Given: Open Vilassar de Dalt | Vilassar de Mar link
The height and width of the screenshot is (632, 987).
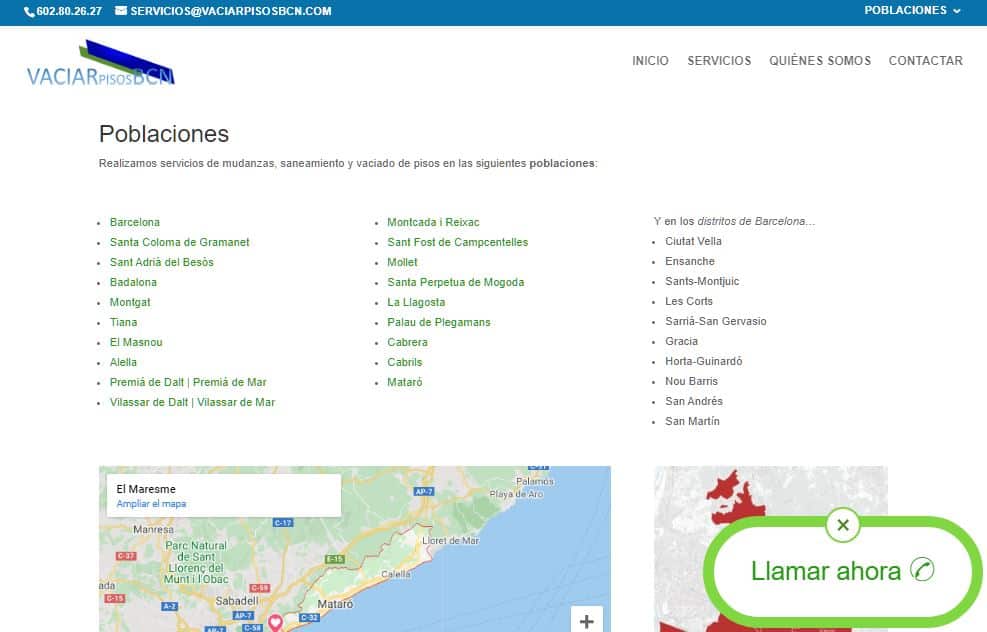Looking at the screenshot, I should tap(192, 402).
